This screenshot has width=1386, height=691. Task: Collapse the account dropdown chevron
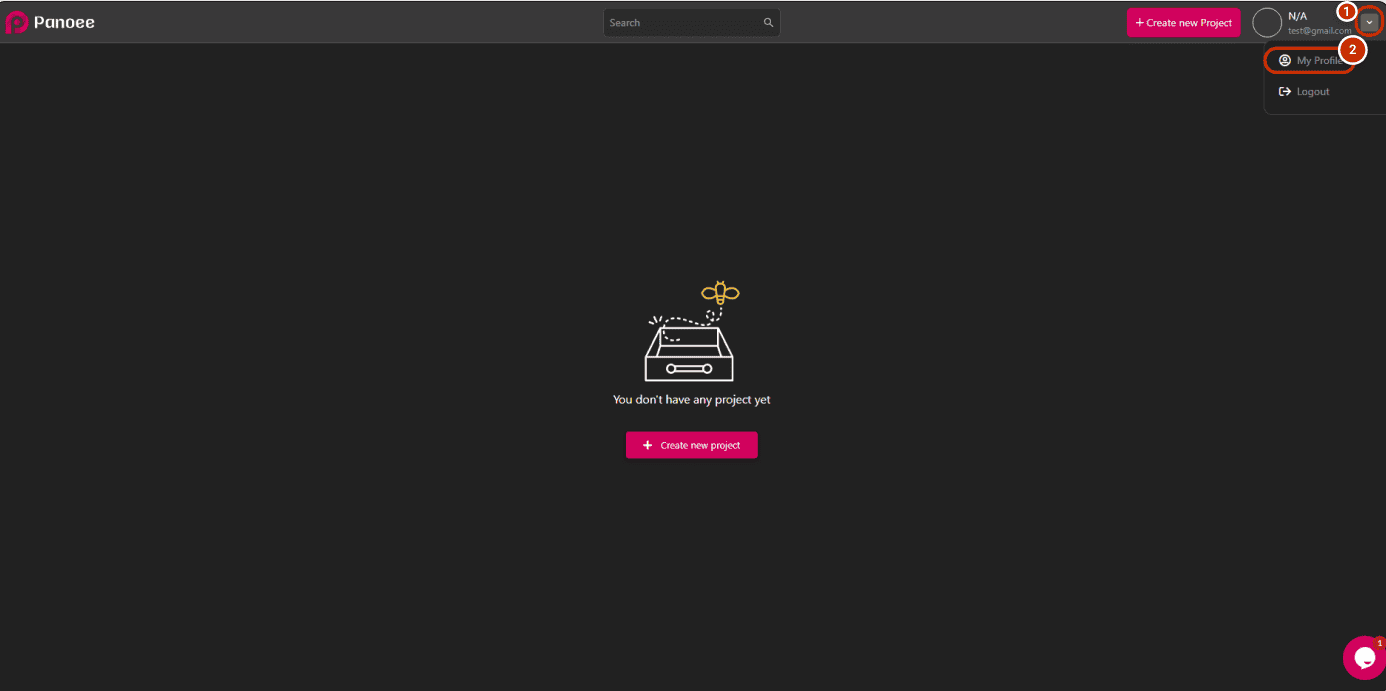pyautogui.click(x=1369, y=22)
